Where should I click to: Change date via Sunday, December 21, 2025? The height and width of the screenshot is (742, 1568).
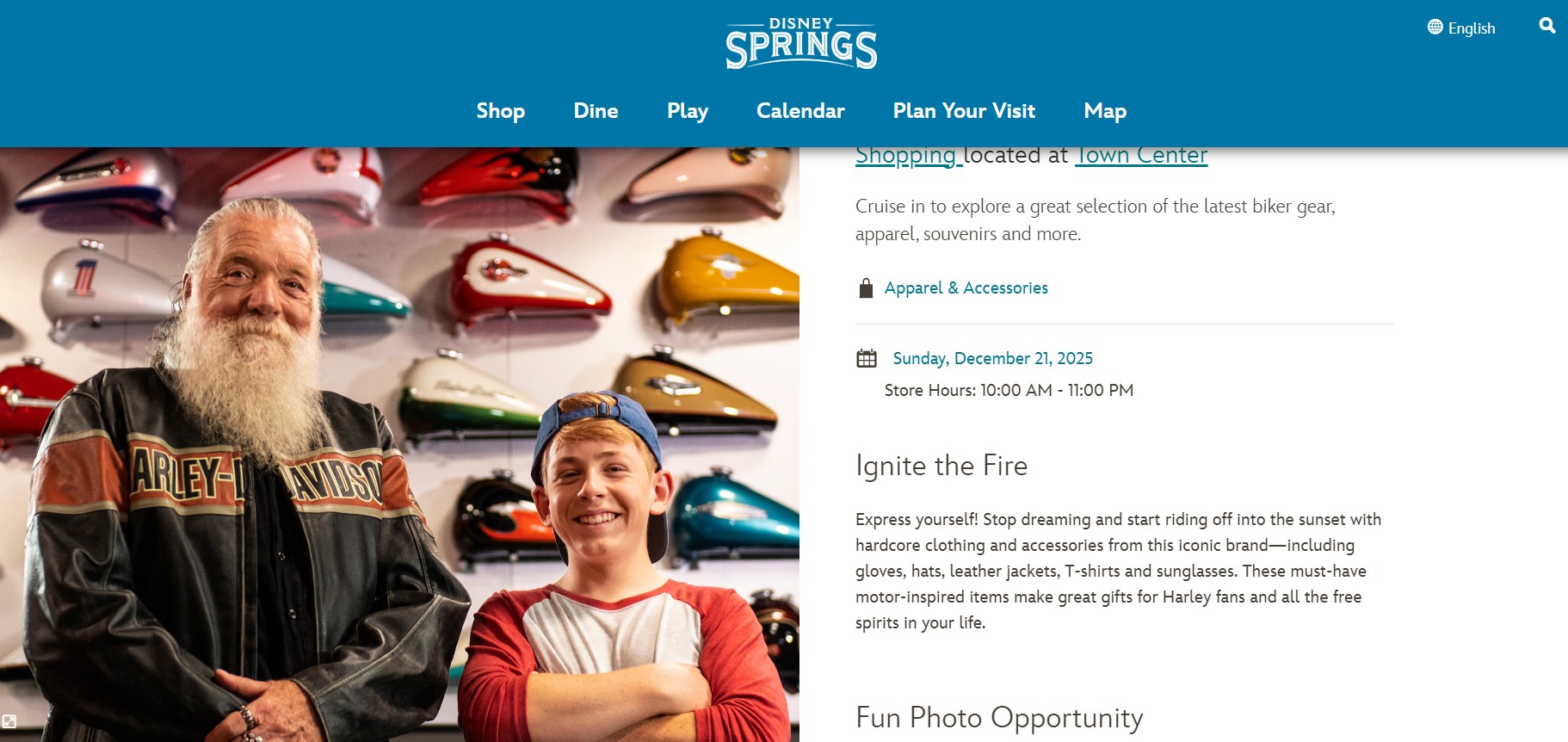(992, 358)
